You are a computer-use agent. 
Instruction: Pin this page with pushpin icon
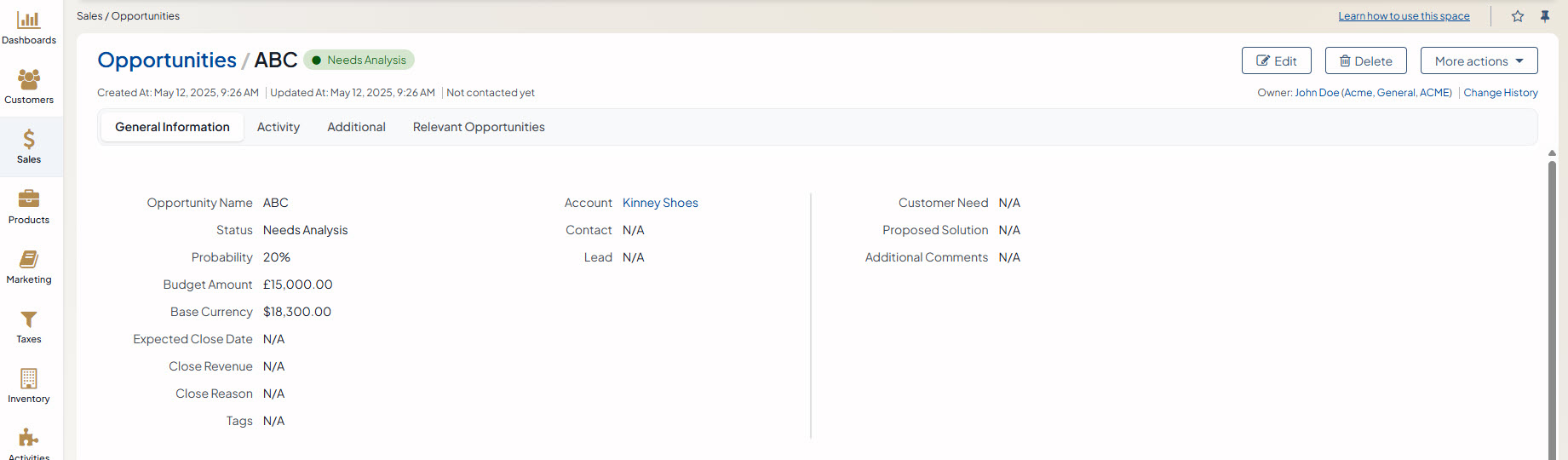(1545, 16)
